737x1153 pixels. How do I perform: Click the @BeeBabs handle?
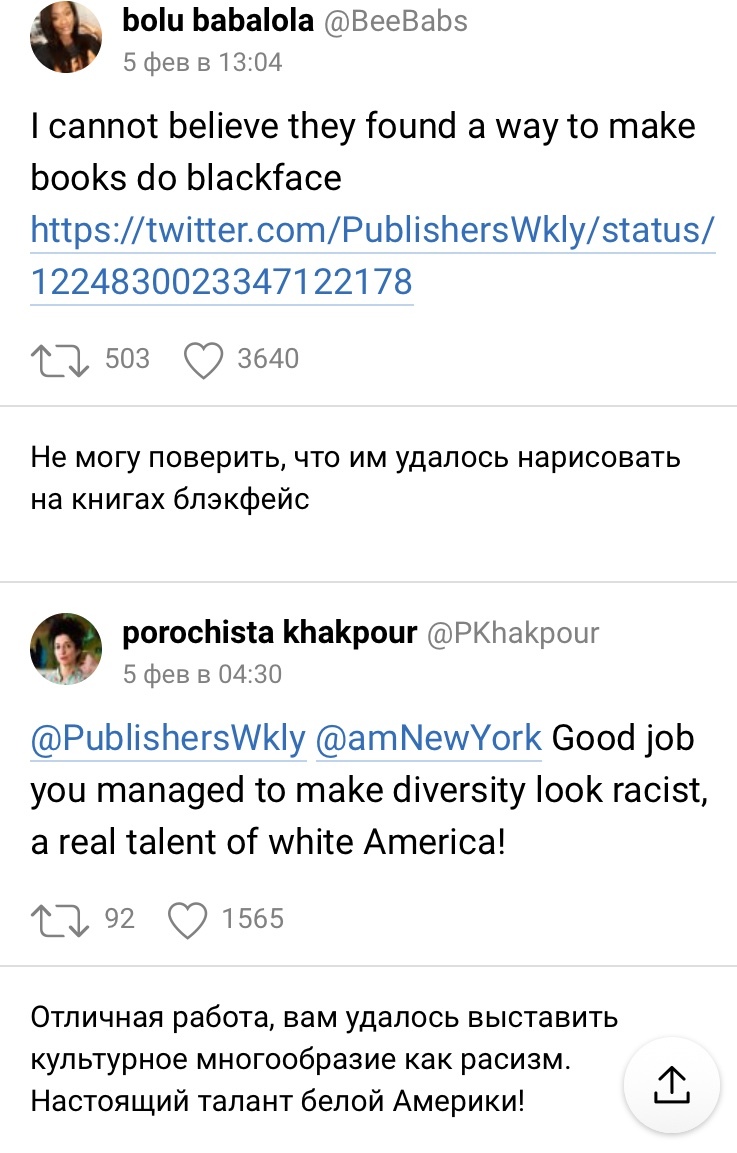[396, 21]
